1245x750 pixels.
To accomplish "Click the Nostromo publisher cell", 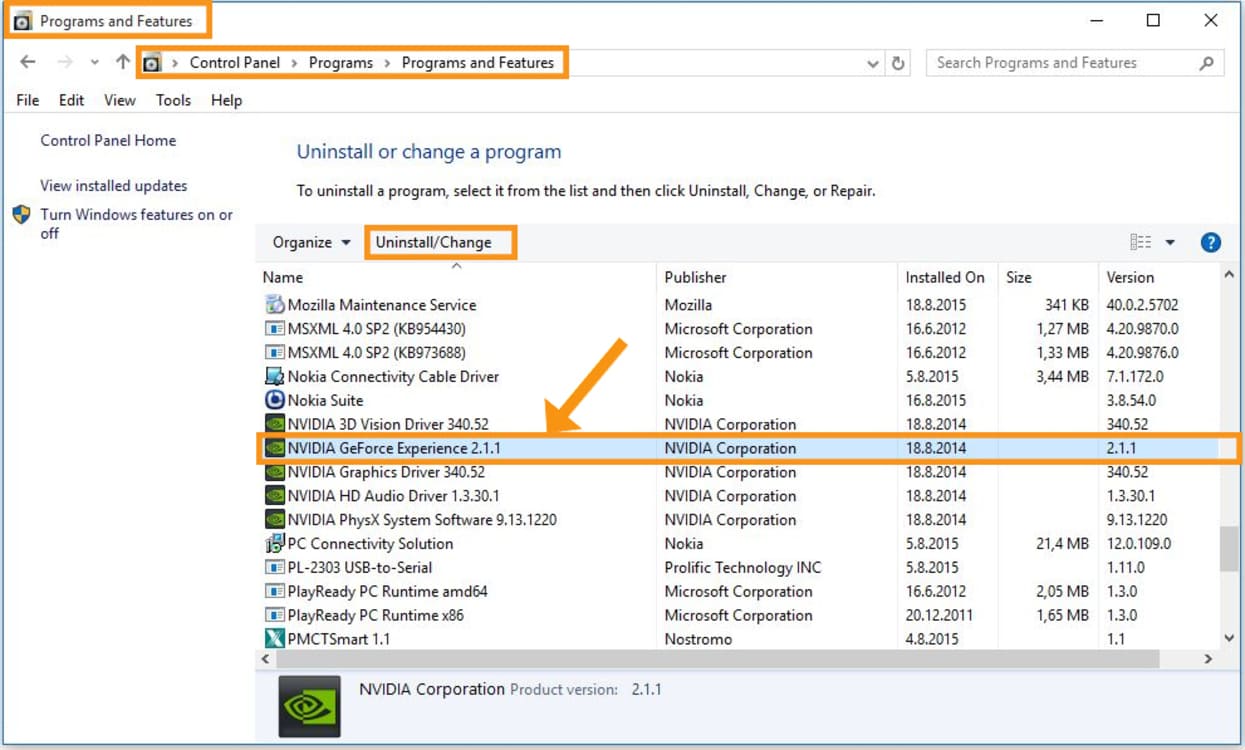I will (x=698, y=639).
